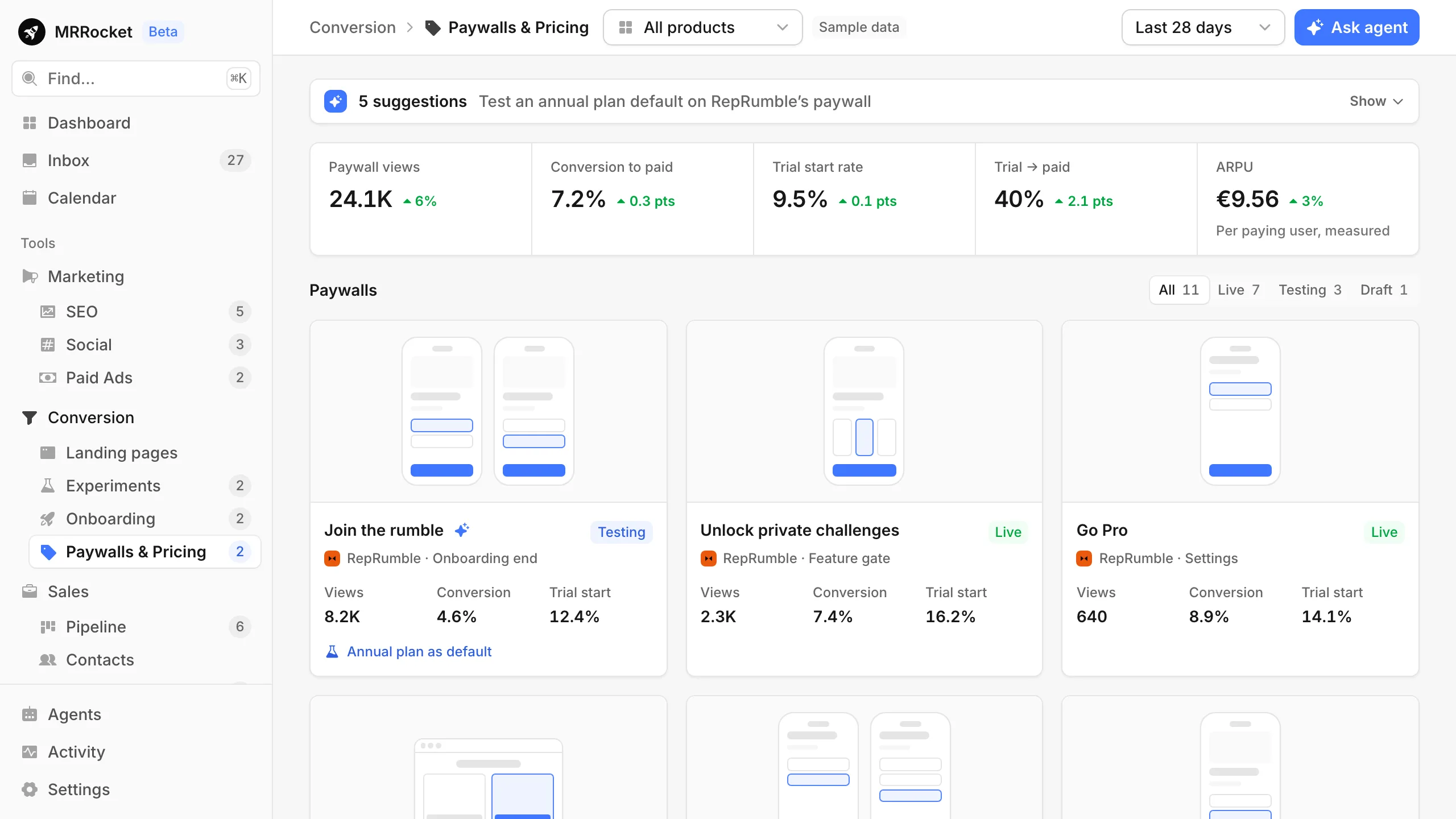Viewport: 1456px width, 819px height.
Task: Open the Last 28 days date range dropdown
Action: click(1203, 27)
